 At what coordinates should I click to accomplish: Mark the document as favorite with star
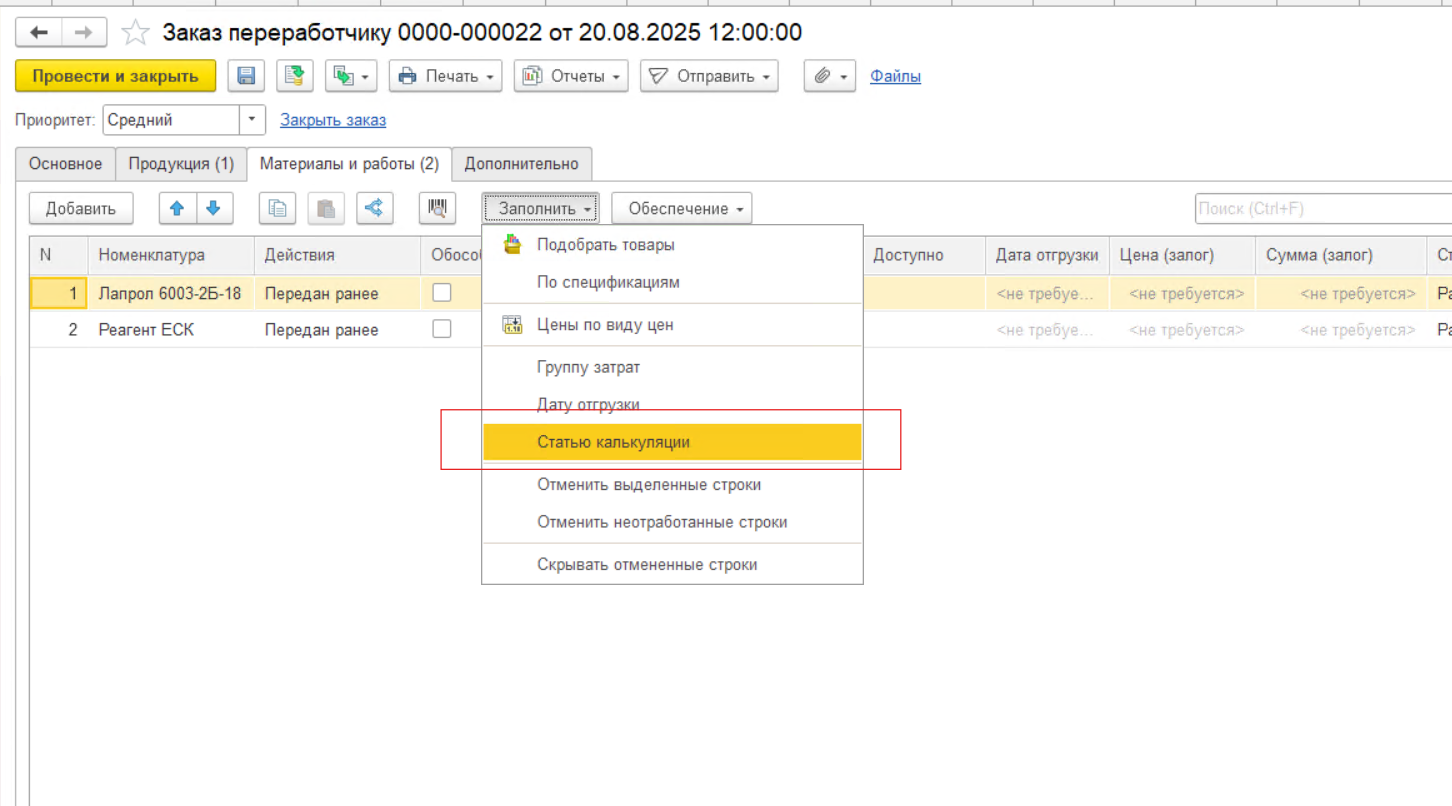pyautogui.click(x=135, y=33)
